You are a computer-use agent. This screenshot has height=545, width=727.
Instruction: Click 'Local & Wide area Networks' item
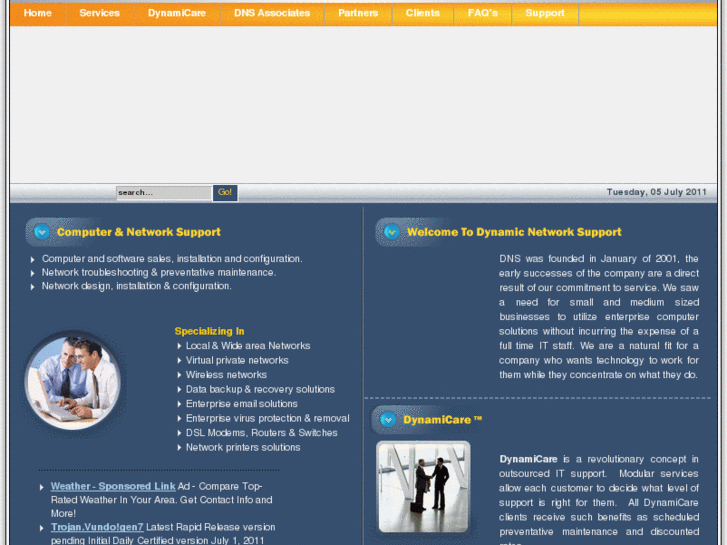[x=248, y=346]
